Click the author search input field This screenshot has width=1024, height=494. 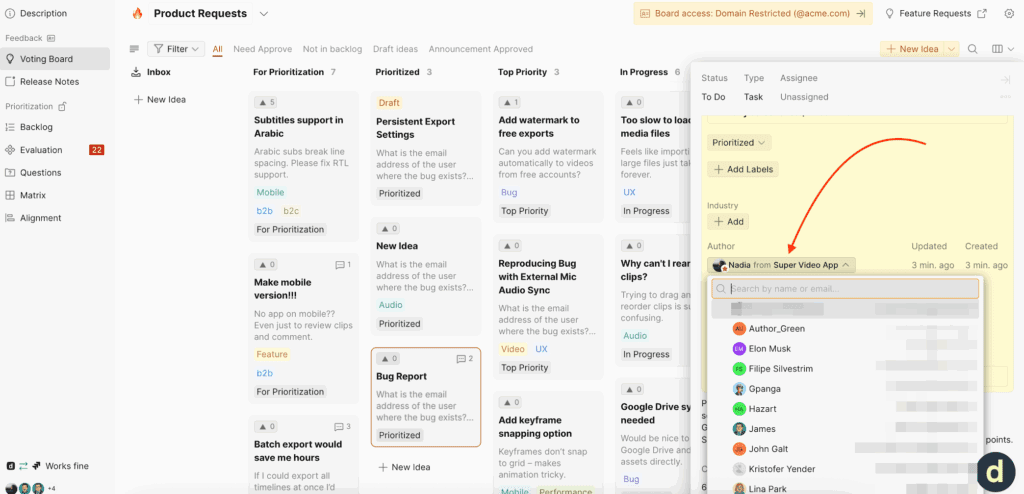(850, 289)
